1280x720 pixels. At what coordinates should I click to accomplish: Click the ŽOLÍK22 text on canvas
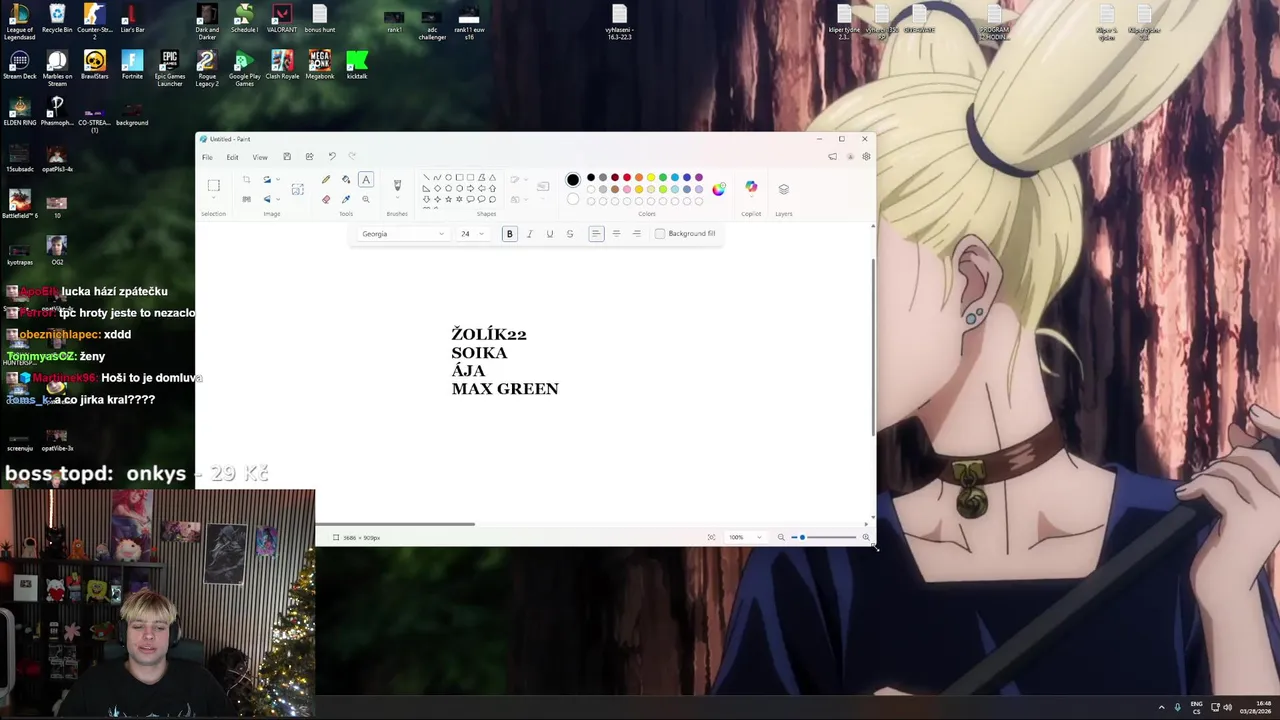(489, 334)
